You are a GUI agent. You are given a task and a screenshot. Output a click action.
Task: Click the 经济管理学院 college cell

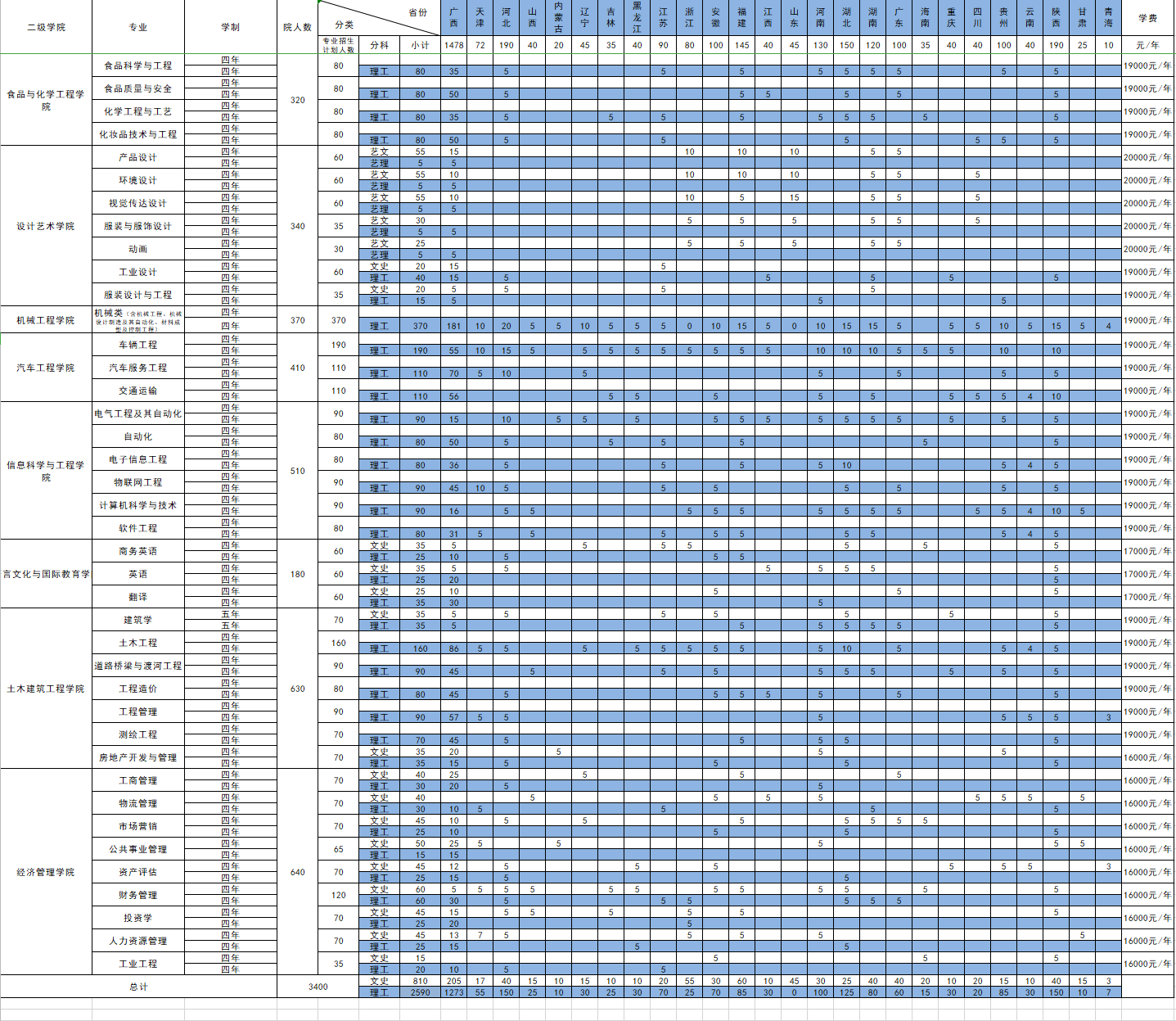pos(46,872)
